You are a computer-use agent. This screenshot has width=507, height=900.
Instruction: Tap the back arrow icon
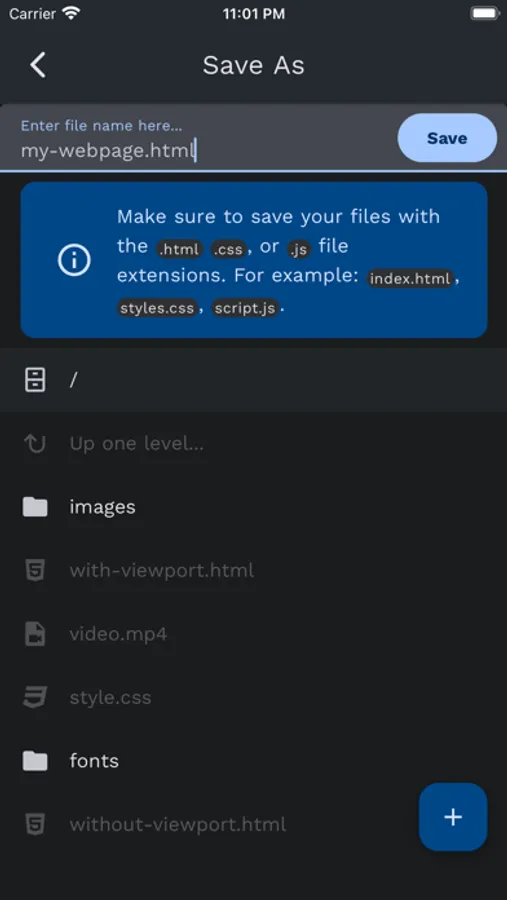pyautogui.click(x=37, y=65)
